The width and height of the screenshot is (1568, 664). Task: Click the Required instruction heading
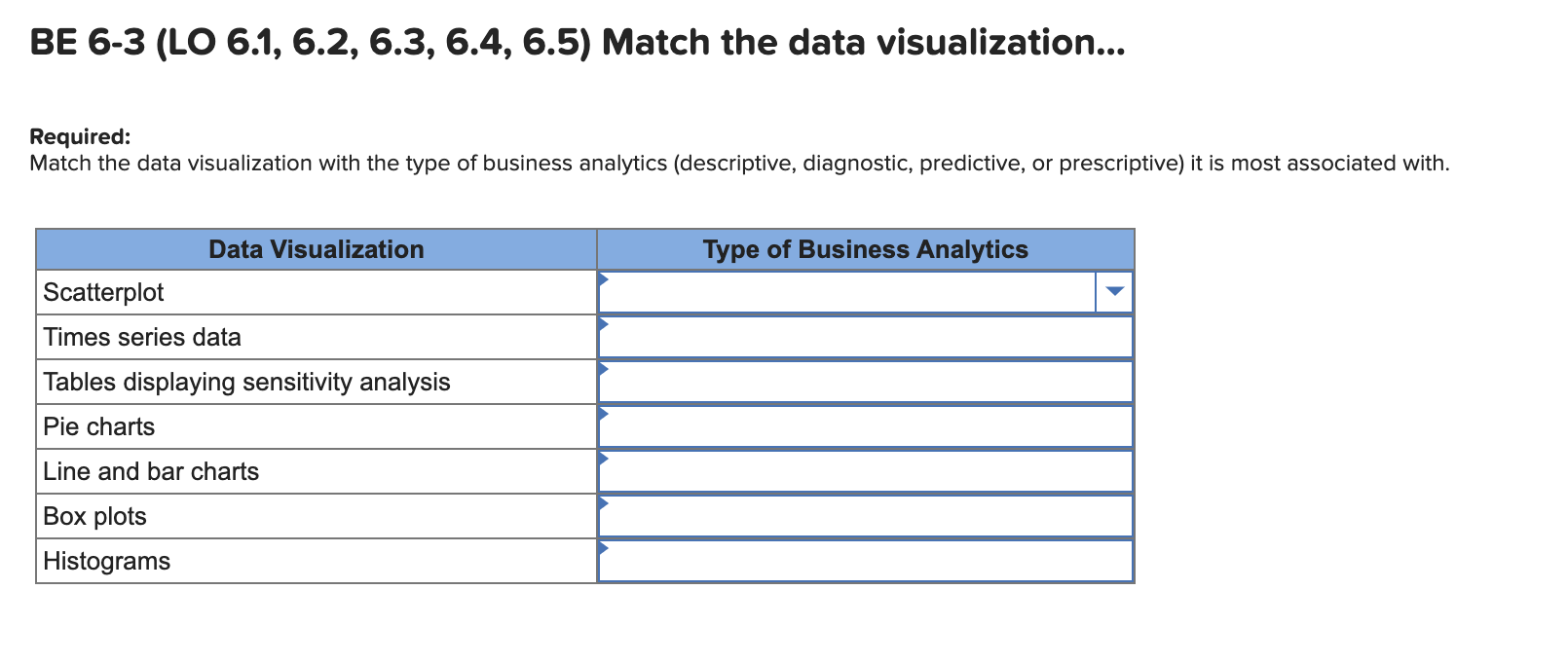click(80, 136)
